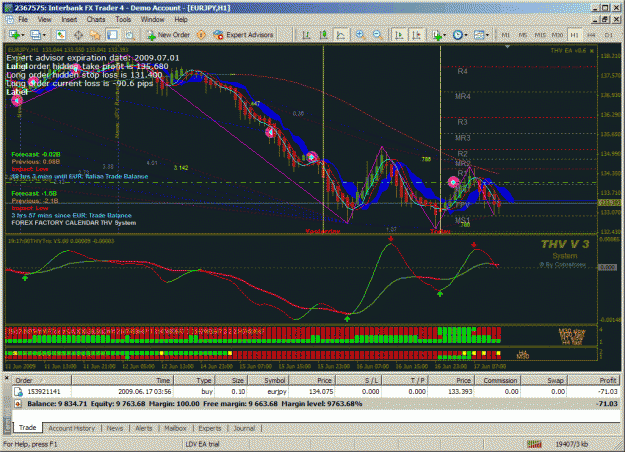Click the Periods clock icon
Screen dimensions: 625x452
458,35
